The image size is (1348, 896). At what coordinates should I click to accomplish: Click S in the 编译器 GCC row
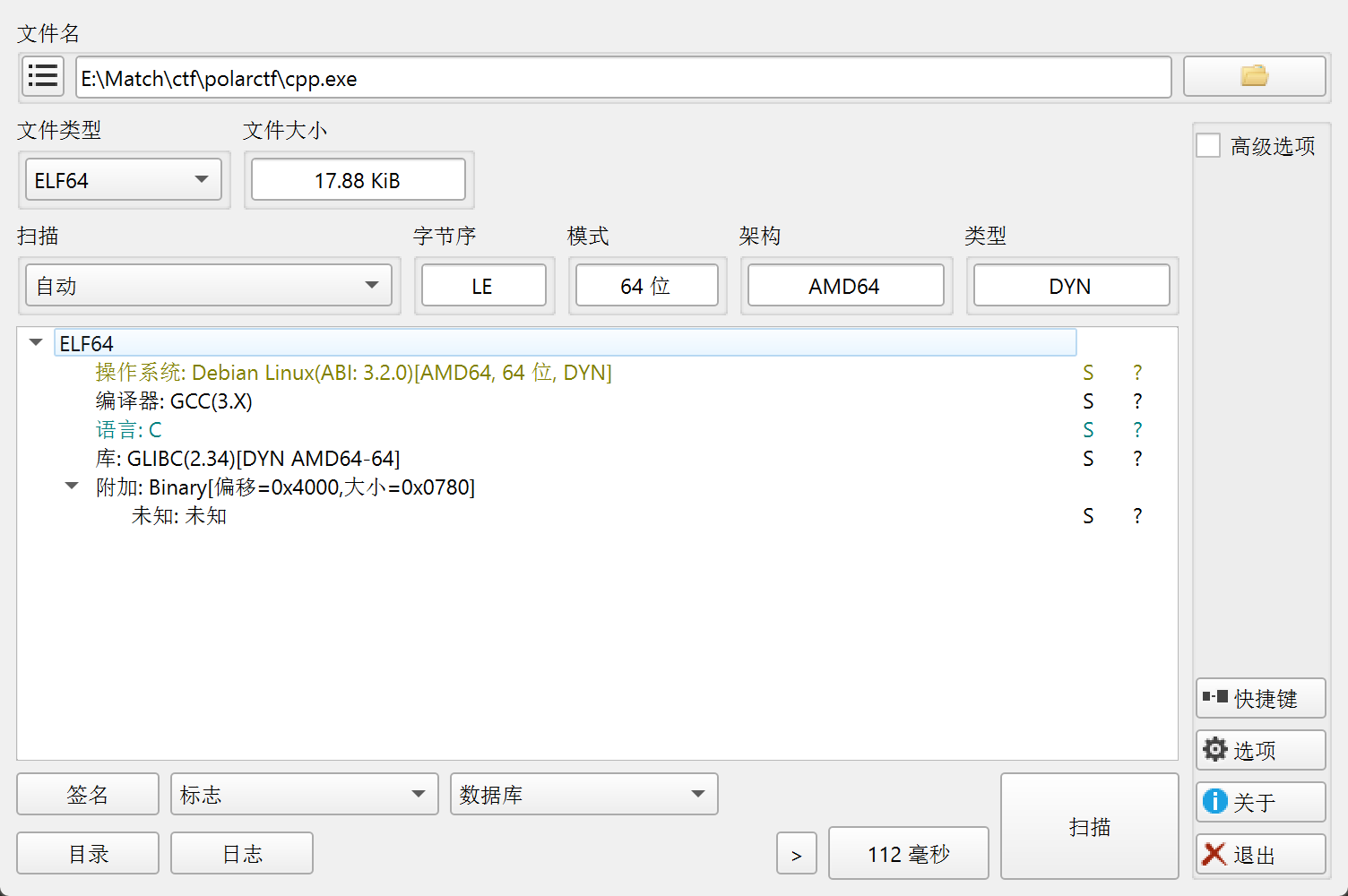click(x=1088, y=401)
